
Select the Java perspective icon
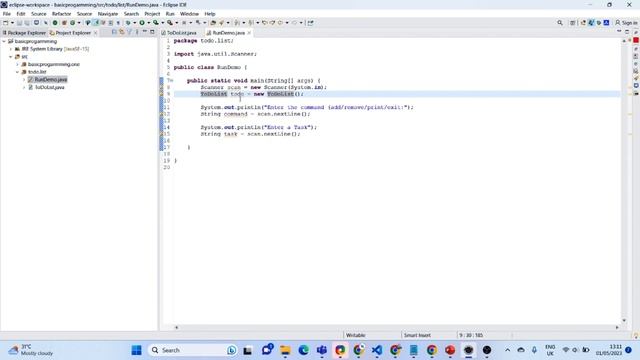click(x=591, y=23)
